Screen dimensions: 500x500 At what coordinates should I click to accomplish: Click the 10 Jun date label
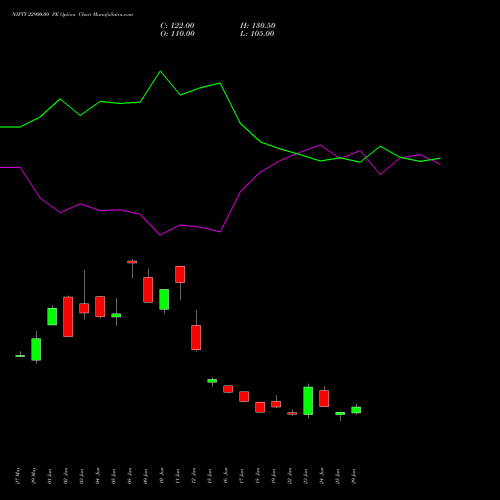(x=162, y=476)
